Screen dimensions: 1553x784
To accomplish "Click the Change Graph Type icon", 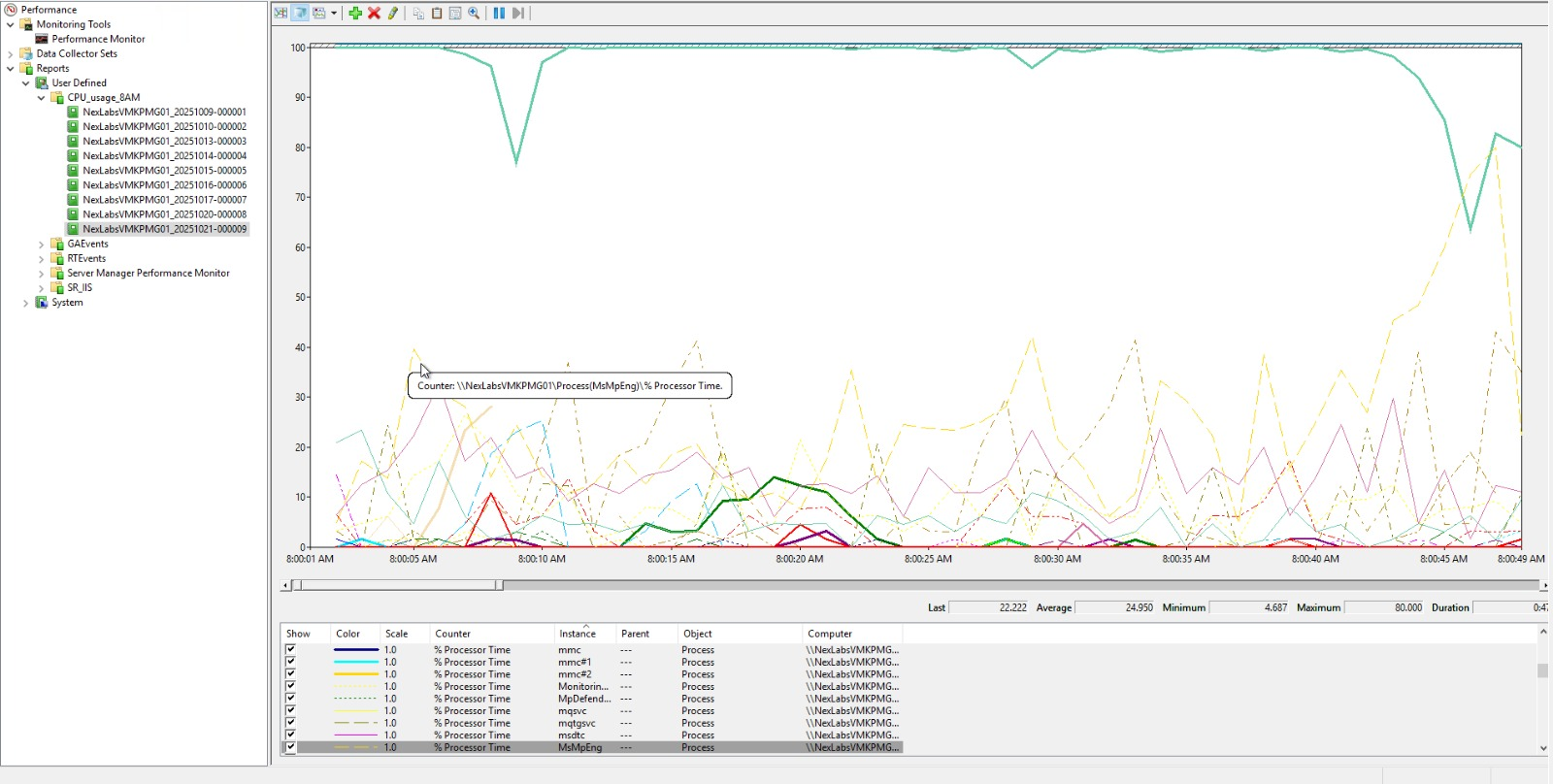I will [318, 14].
